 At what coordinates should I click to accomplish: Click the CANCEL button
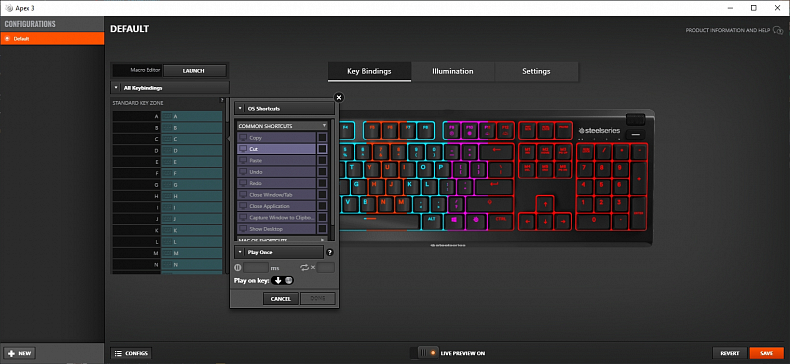coord(281,298)
